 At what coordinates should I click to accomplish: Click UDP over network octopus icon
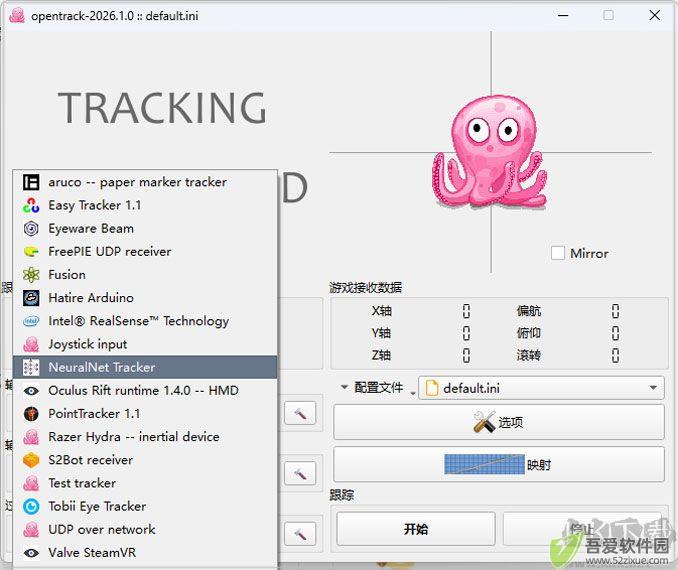click(31, 529)
